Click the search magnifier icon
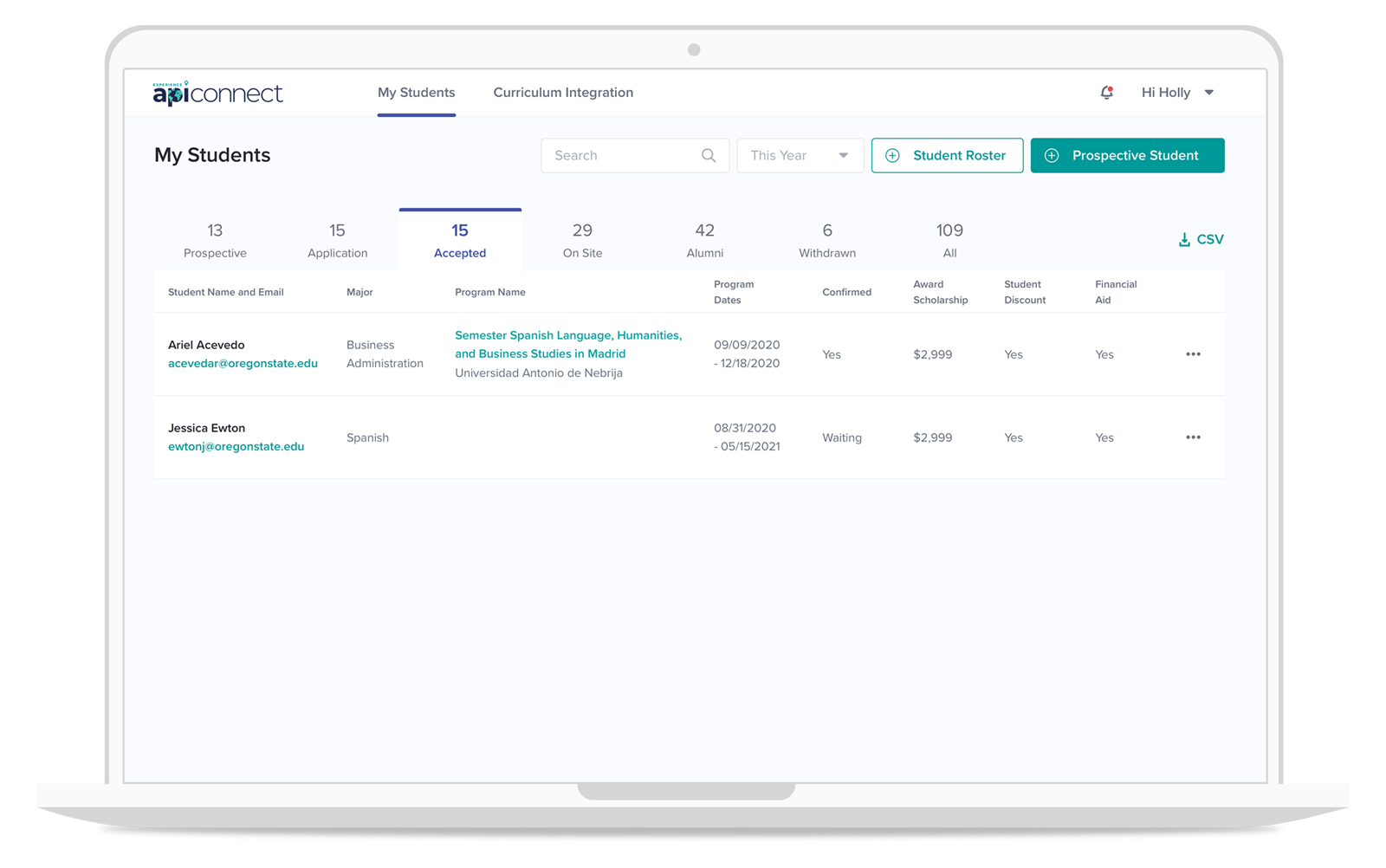Screen dimensions: 1386x868 tap(709, 156)
